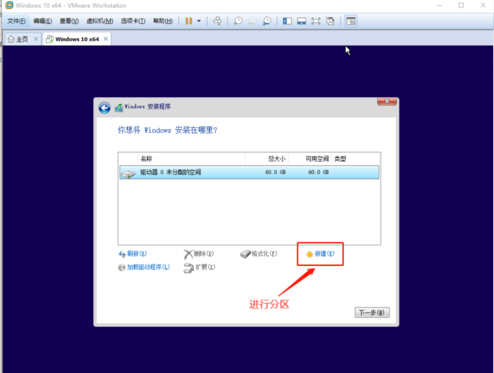
Task: Open the 文件(F) menu
Action: point(16,21)
